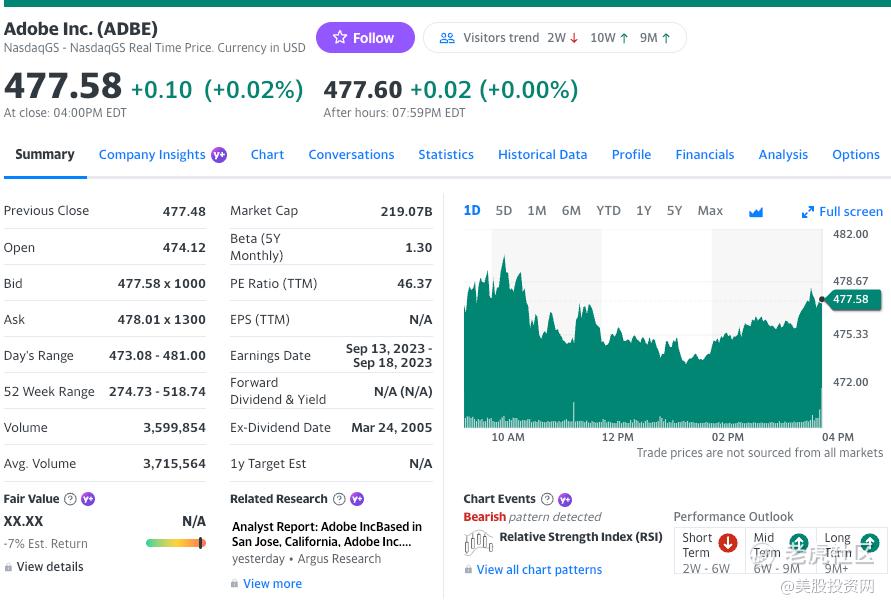
Task: Select the 1M chart range
Action: coord(537,211)
